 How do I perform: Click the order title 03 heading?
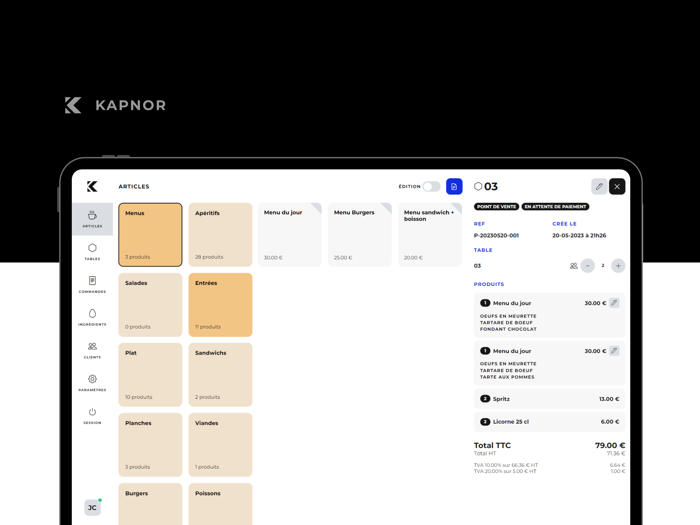tap(491, 186)
